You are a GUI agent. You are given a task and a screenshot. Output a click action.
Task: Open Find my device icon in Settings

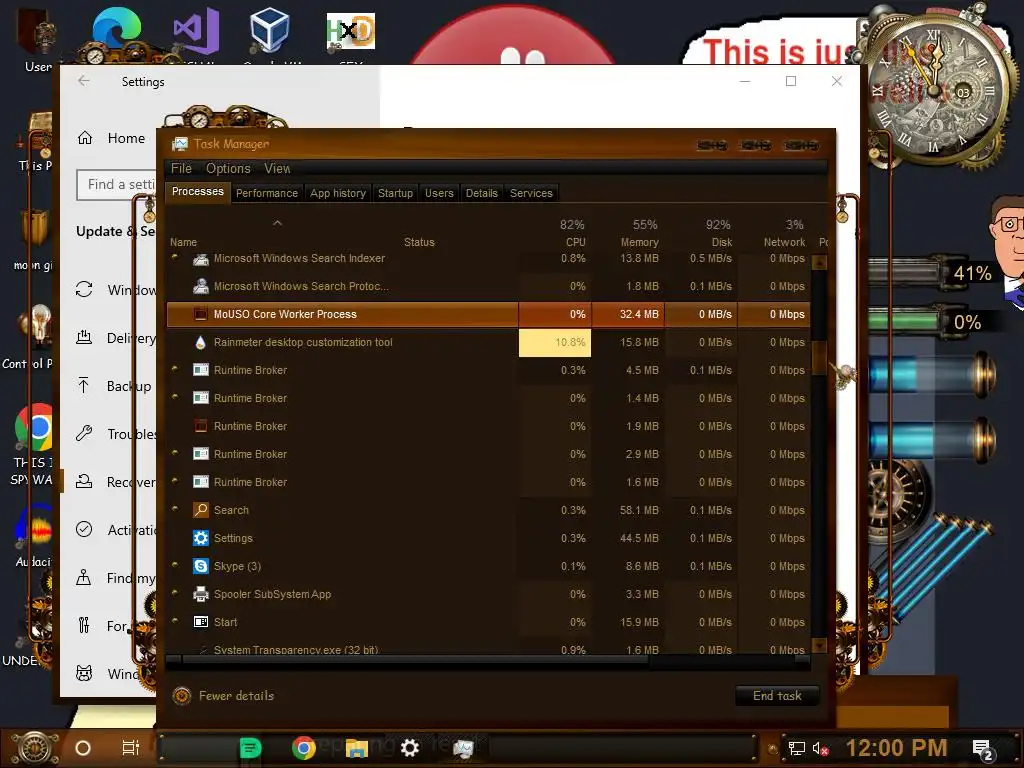[84, 578]
